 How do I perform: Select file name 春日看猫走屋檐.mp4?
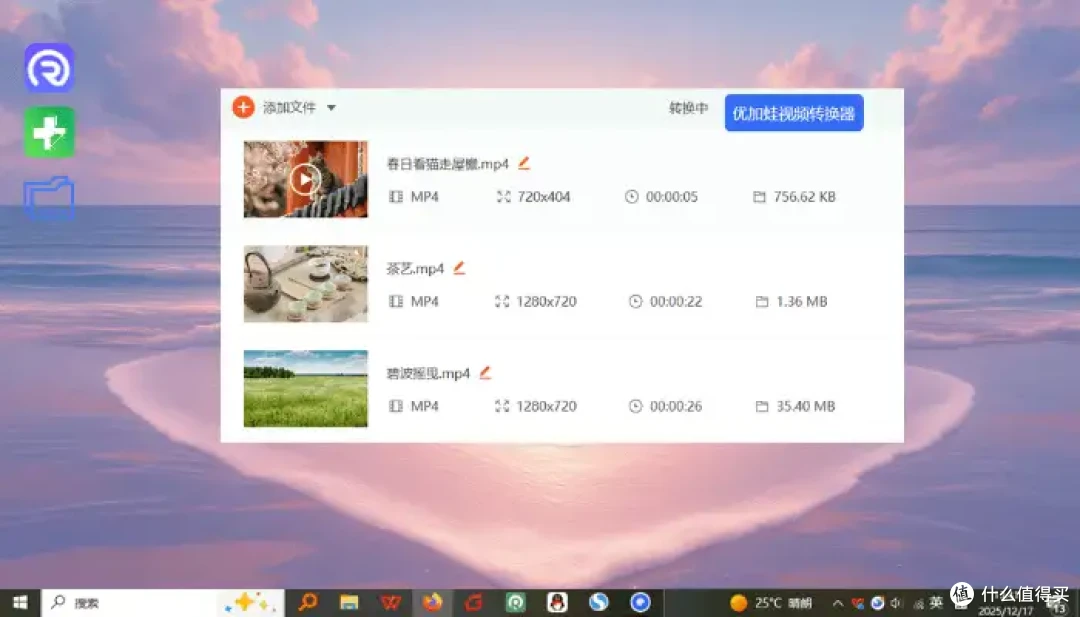point(448,164)
